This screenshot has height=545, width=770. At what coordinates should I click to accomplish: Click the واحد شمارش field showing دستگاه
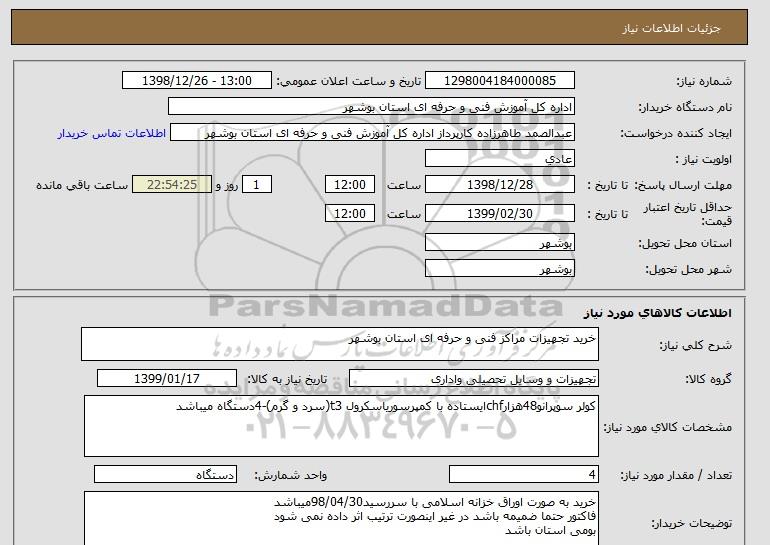(x=165, y=474)
